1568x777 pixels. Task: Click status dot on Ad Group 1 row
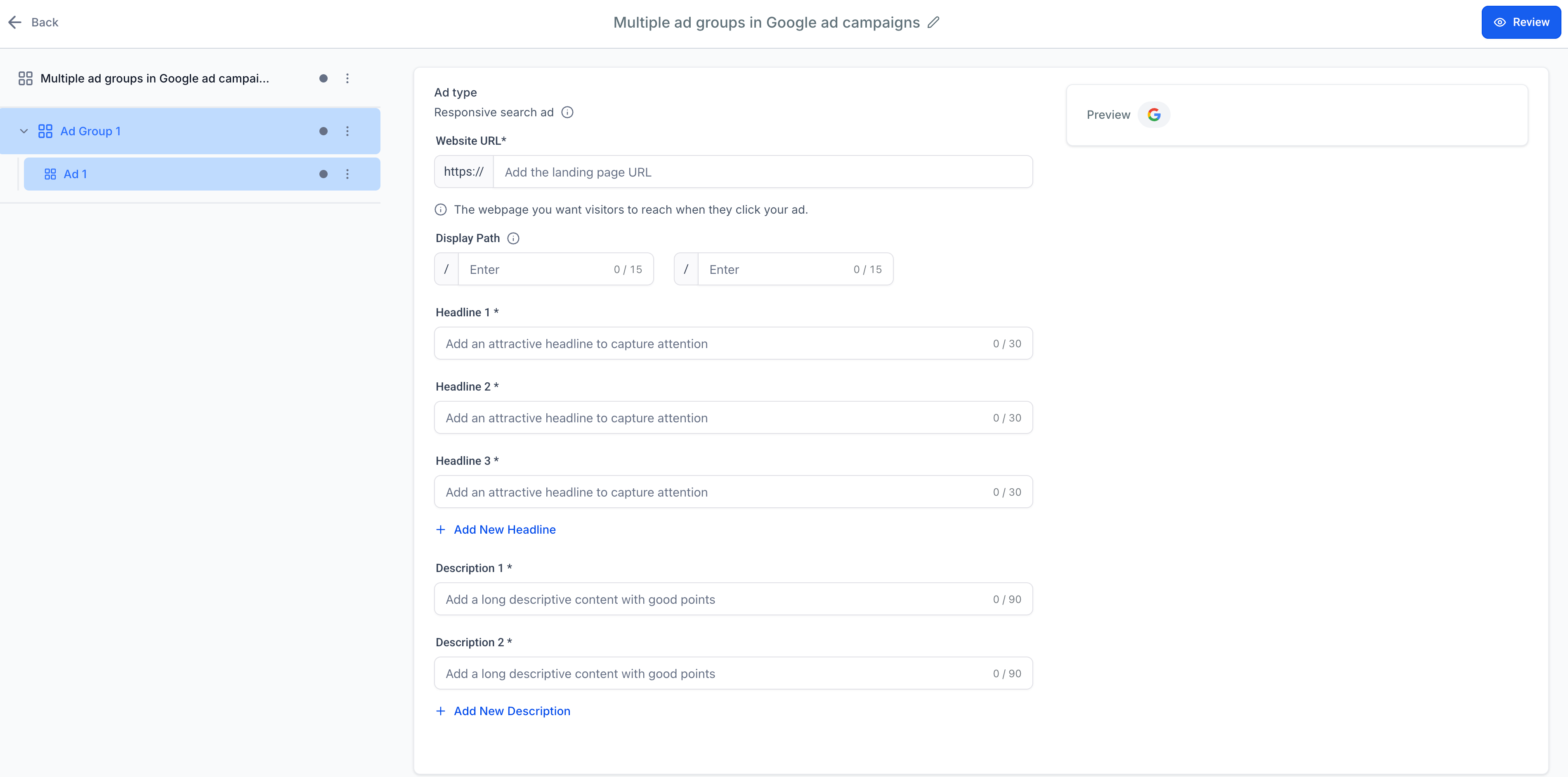[x=323, y=132]
